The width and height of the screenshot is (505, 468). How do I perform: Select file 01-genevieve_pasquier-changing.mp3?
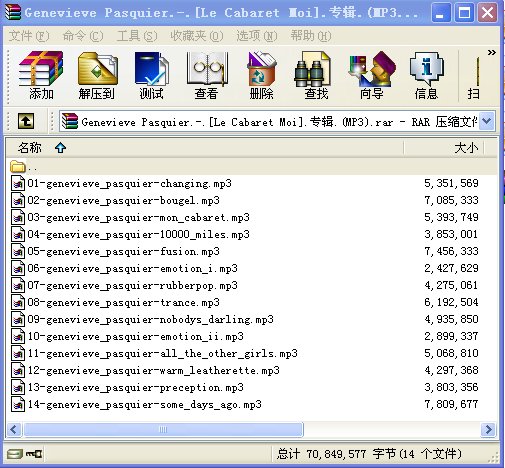(x=129, y=183)
